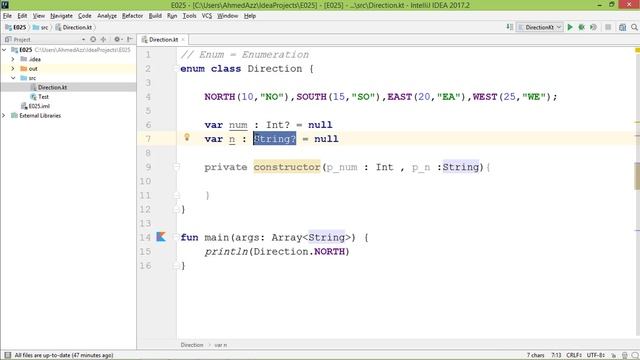The height and width of the screenshot is (360, 640).
Task: Expand the .idea folder
Action: [x=13, y=59]
